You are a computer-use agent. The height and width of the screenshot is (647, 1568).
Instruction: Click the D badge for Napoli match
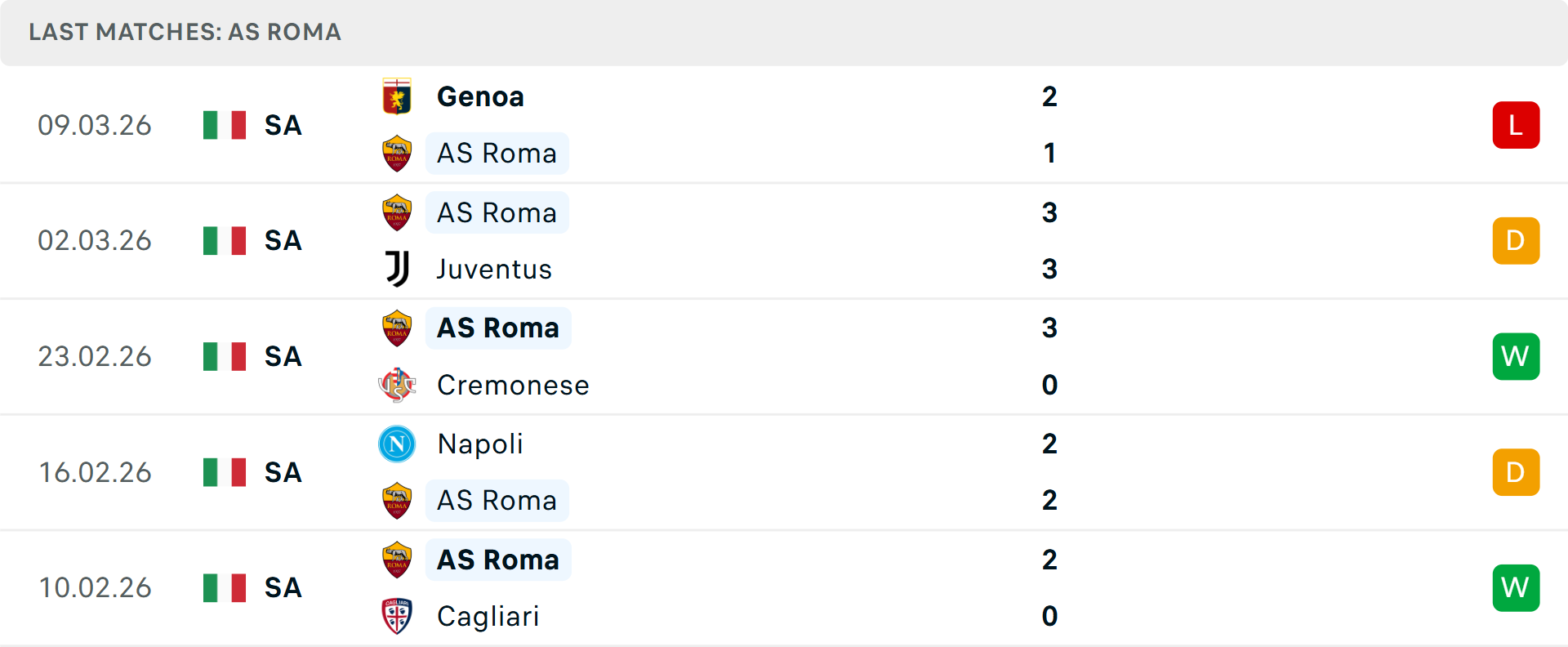[x=1516, y=472]
